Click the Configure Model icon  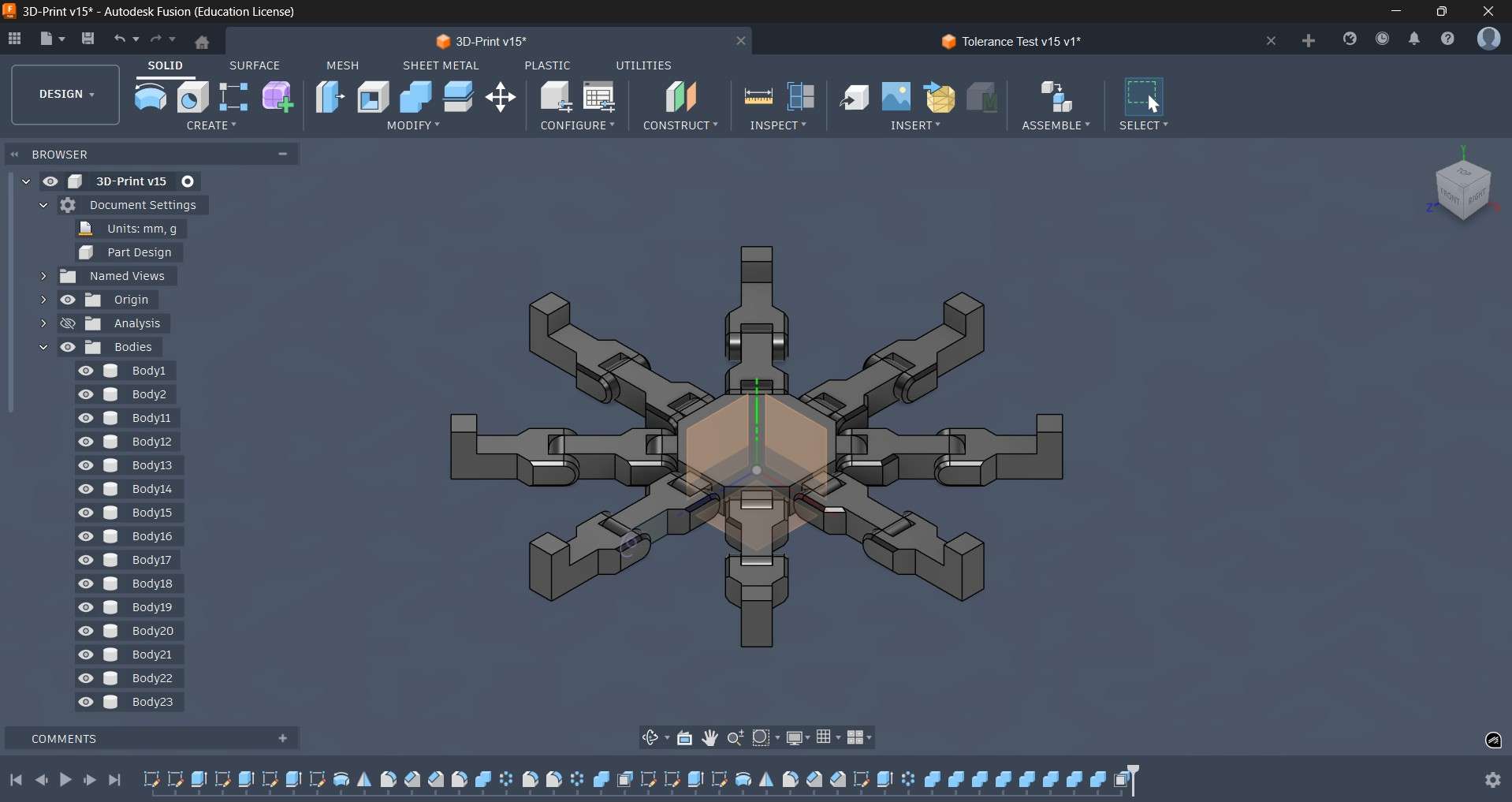click(x=557, y=98)
